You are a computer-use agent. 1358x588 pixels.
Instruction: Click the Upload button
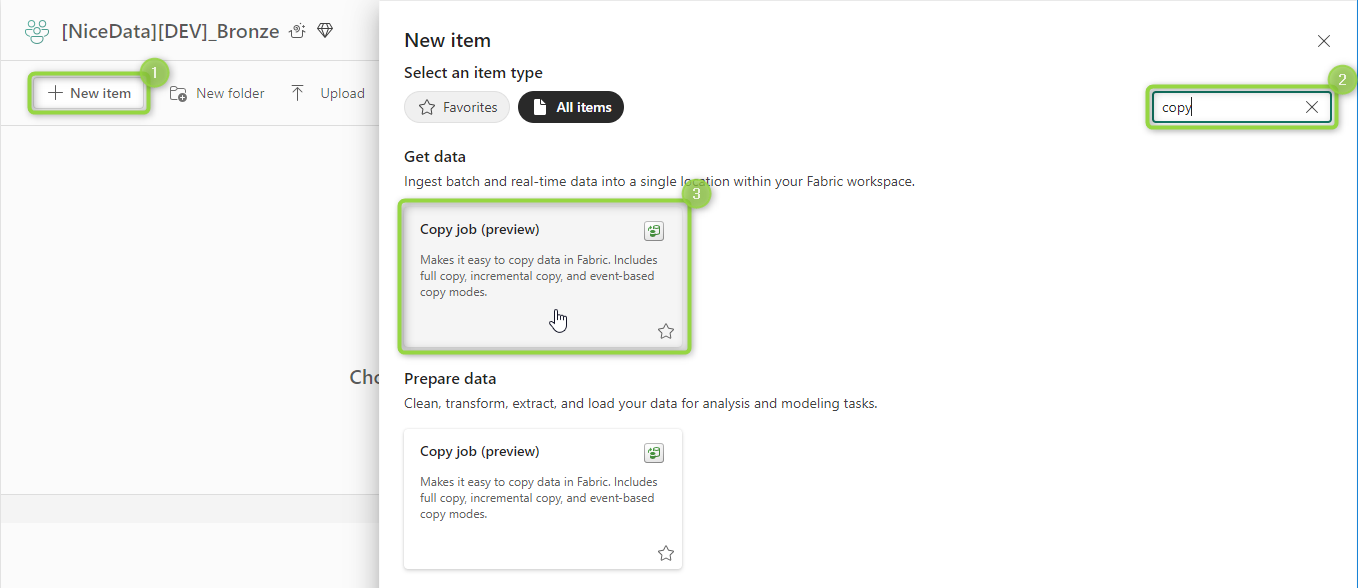pyautogui.click(x=327, y=93)
